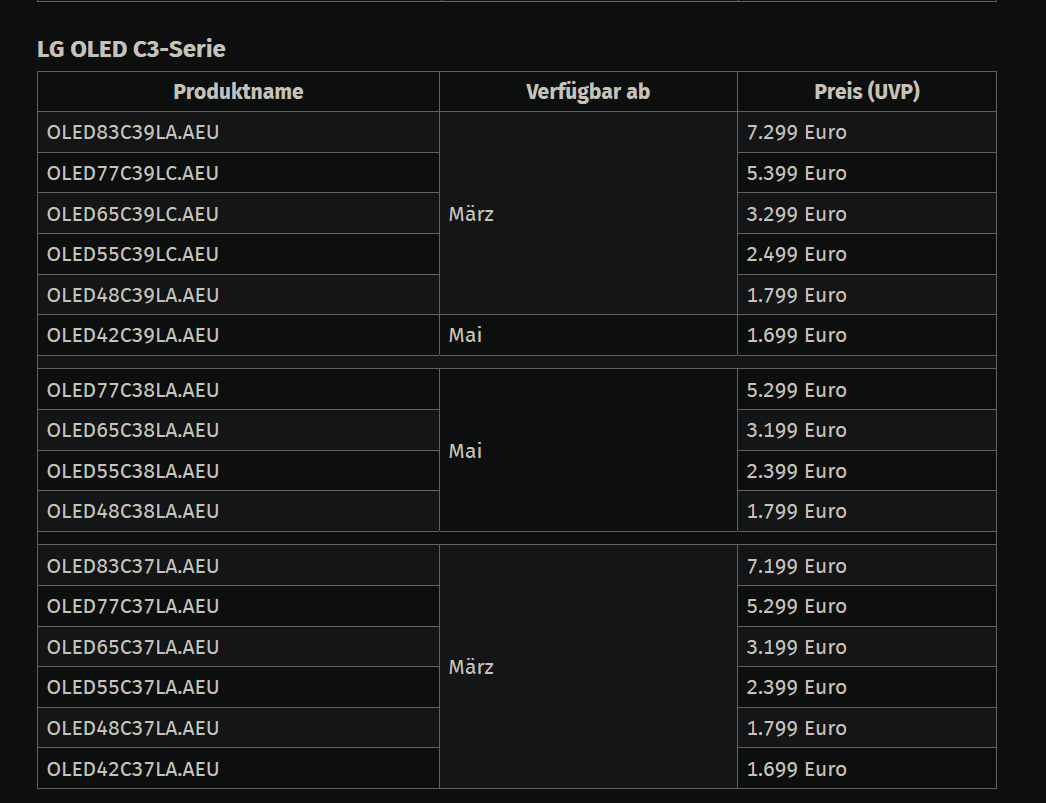Click the OLED55C38LA.AEU product name

click(x=132, y=471)
